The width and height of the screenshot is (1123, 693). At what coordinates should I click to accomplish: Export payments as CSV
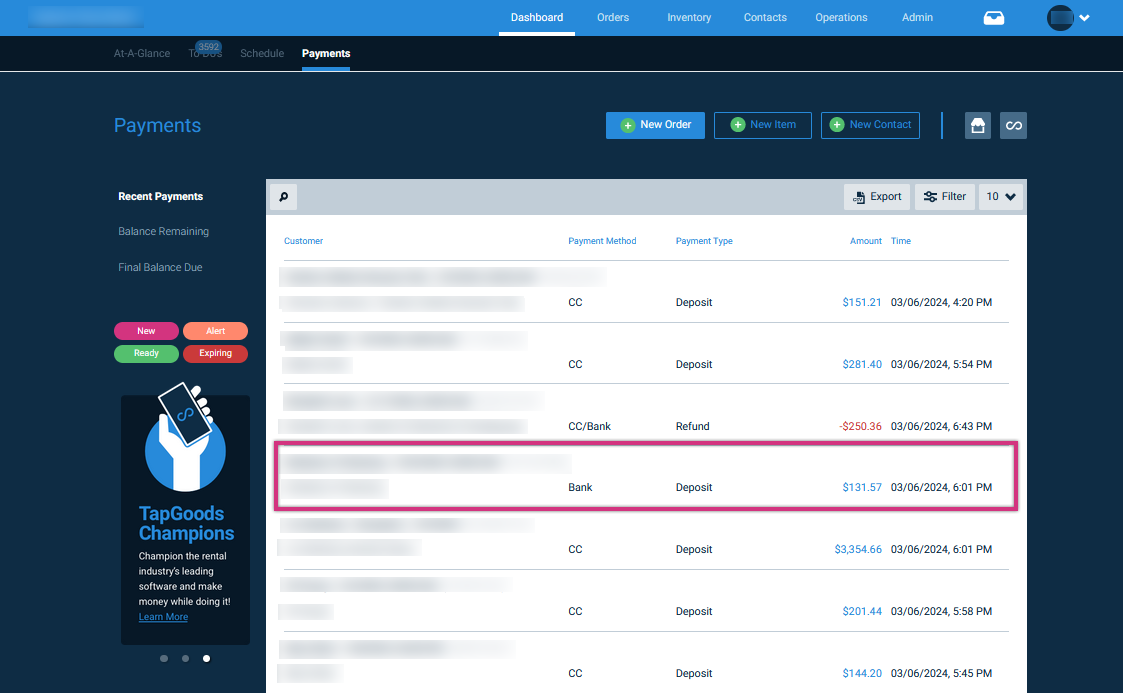(877, 197)
